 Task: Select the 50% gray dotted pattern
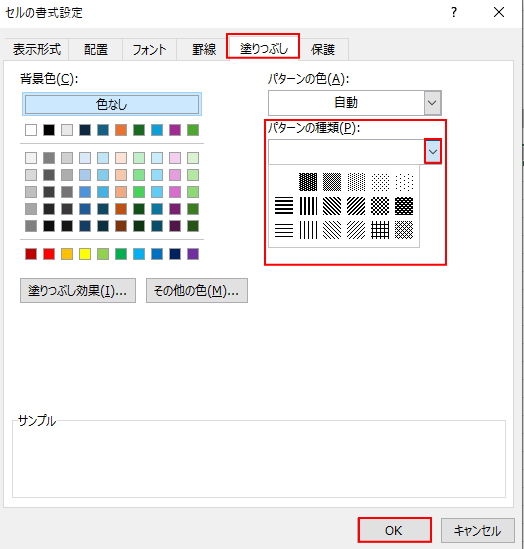(332, 182)
